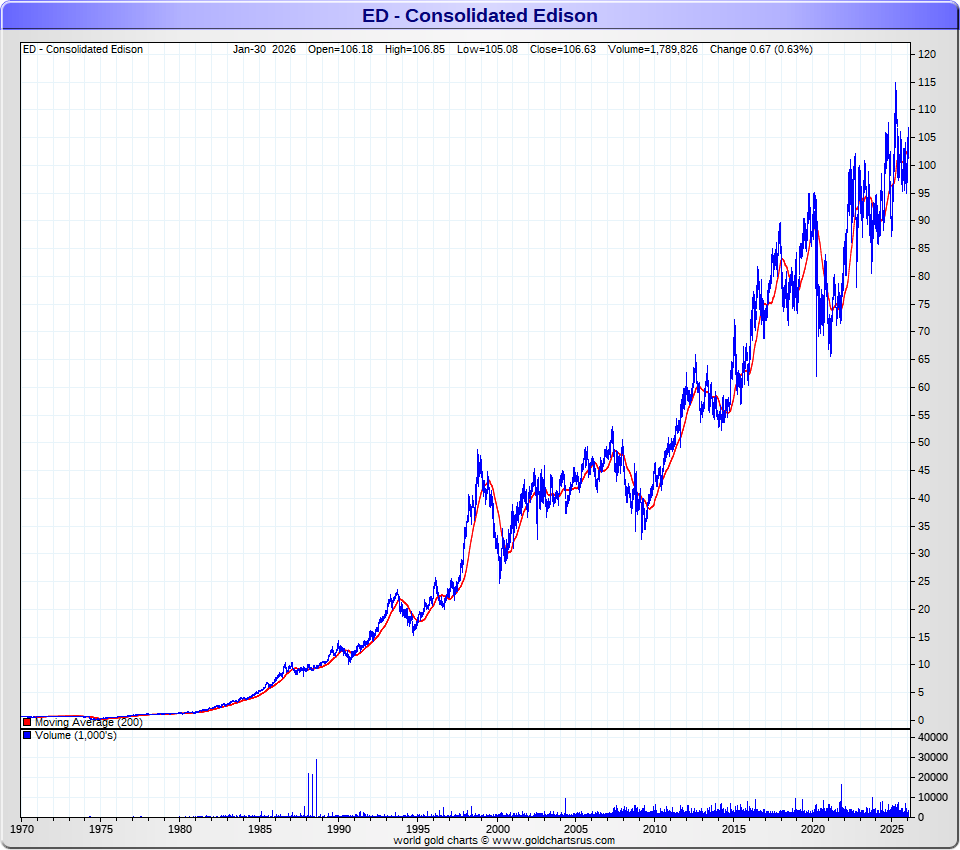Image resolution: width=960 pixels, height=850 pixels.
Task: Click the 2010 x-axis label
Action: click(x=654, y=829)
